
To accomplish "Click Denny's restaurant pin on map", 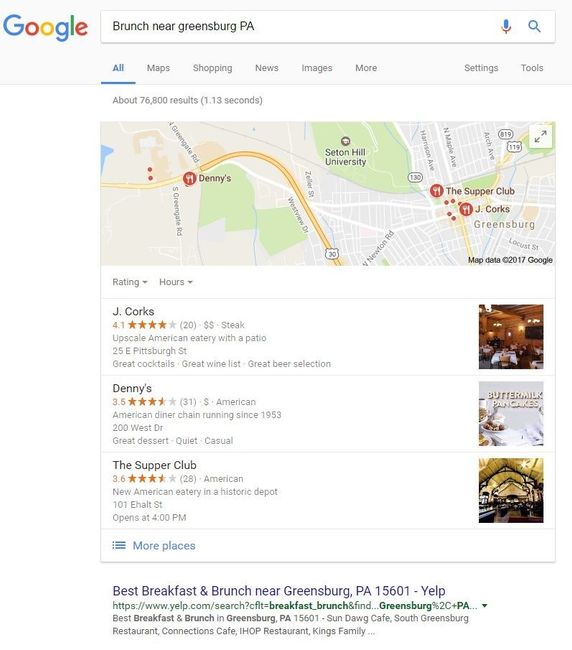I will (x=189, y=179).
